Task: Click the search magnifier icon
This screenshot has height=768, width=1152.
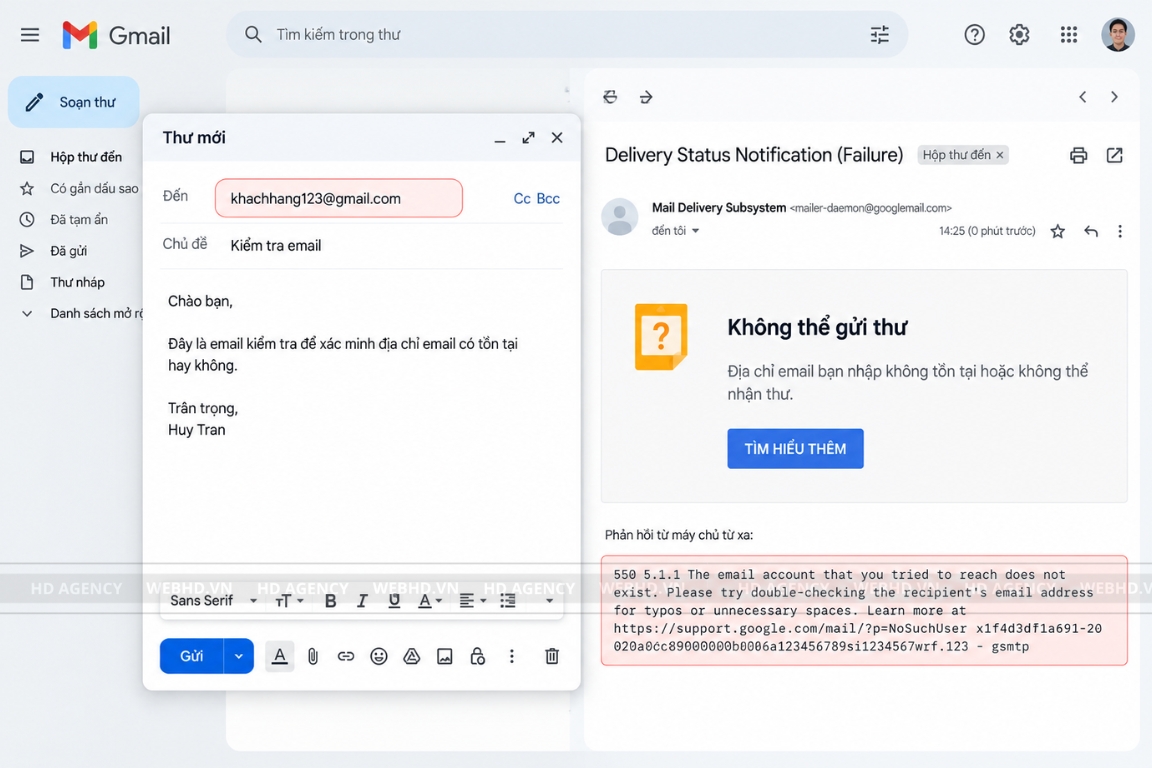Action: 253,35
